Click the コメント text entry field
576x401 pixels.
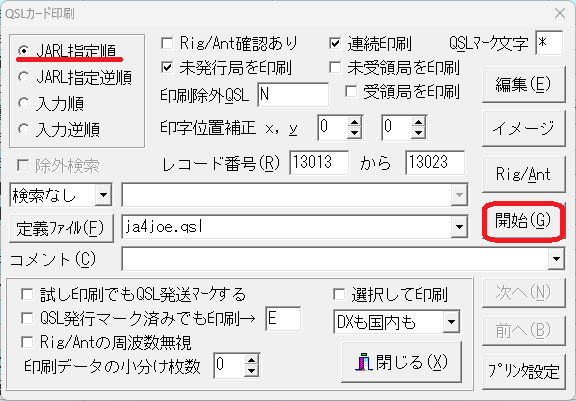(x=335, y=259)
